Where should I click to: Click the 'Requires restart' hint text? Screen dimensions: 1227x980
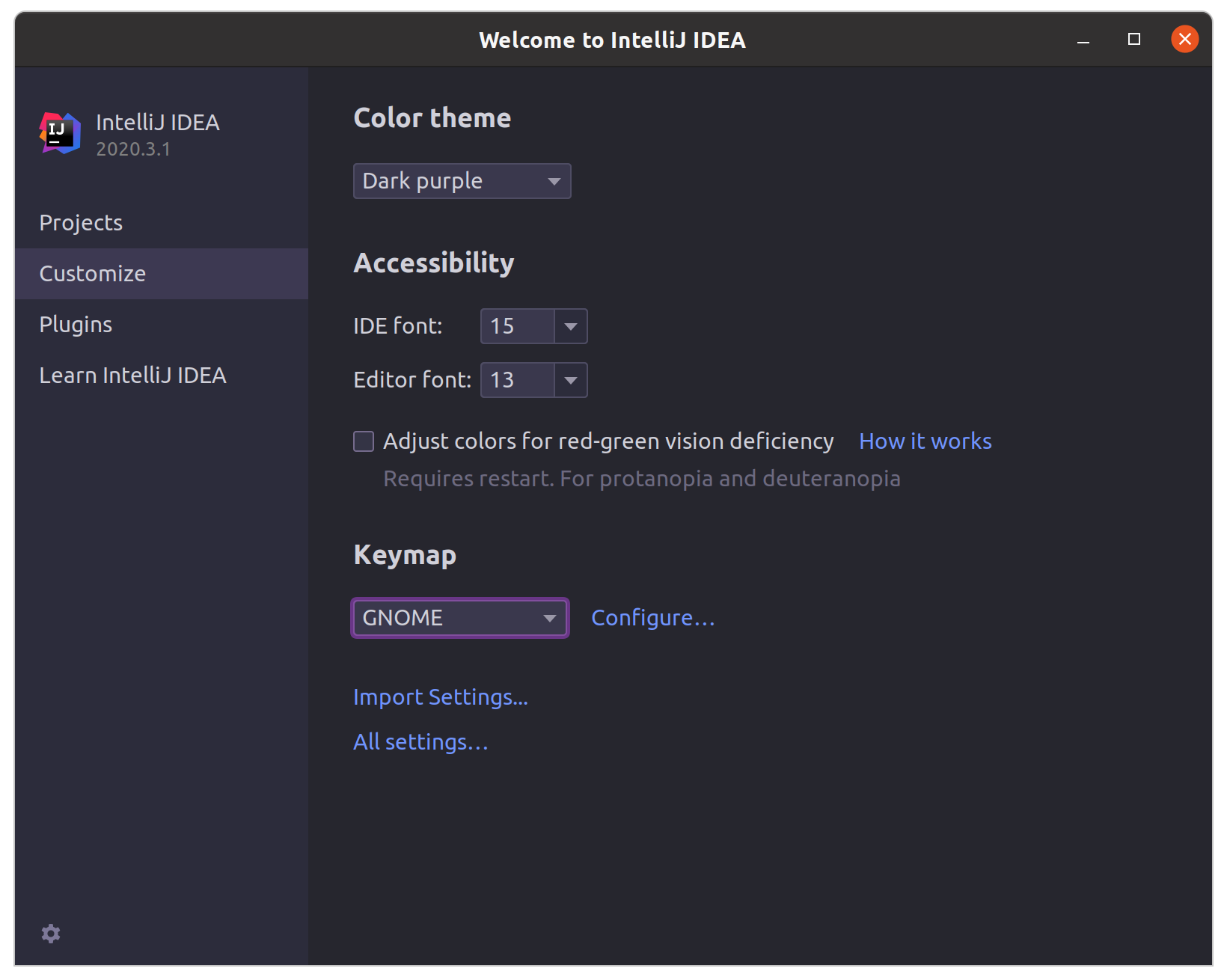point(642,479)
